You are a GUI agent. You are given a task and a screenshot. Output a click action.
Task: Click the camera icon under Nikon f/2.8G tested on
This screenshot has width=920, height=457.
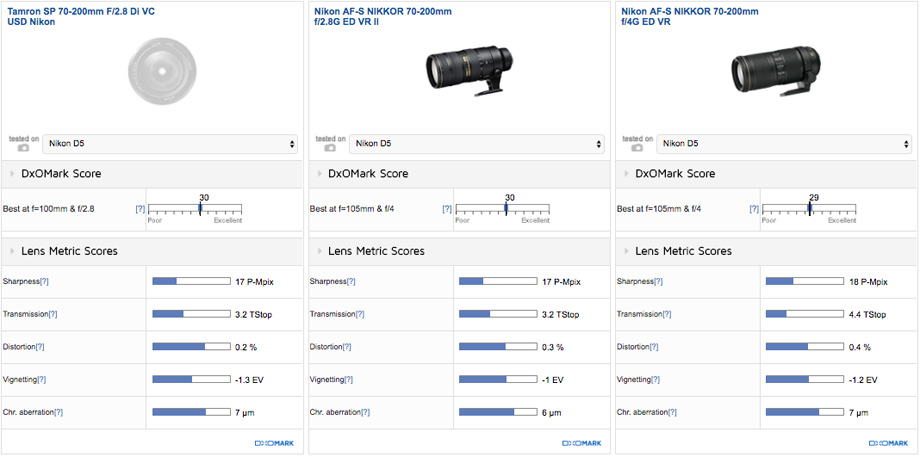point(330,148)
